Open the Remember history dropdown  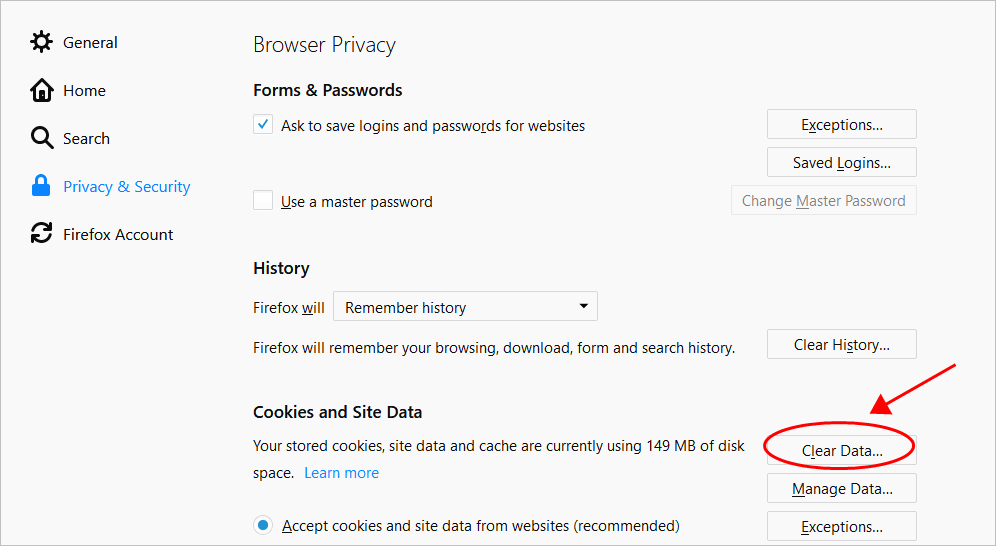tap(465, 306)
